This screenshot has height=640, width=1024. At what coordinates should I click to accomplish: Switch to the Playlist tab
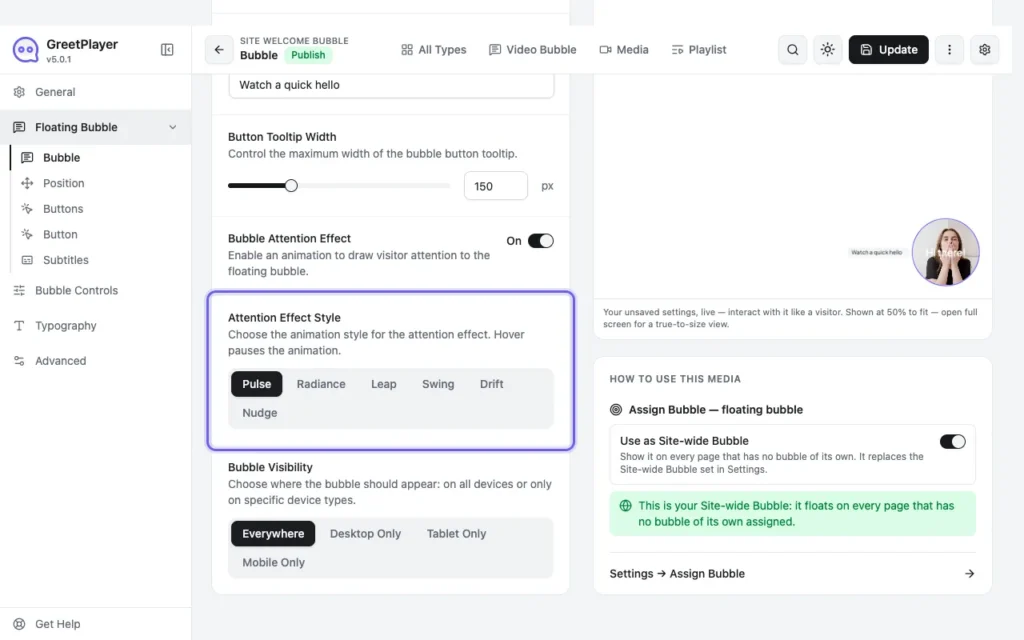pyautogui.click(x=699, y=50)
